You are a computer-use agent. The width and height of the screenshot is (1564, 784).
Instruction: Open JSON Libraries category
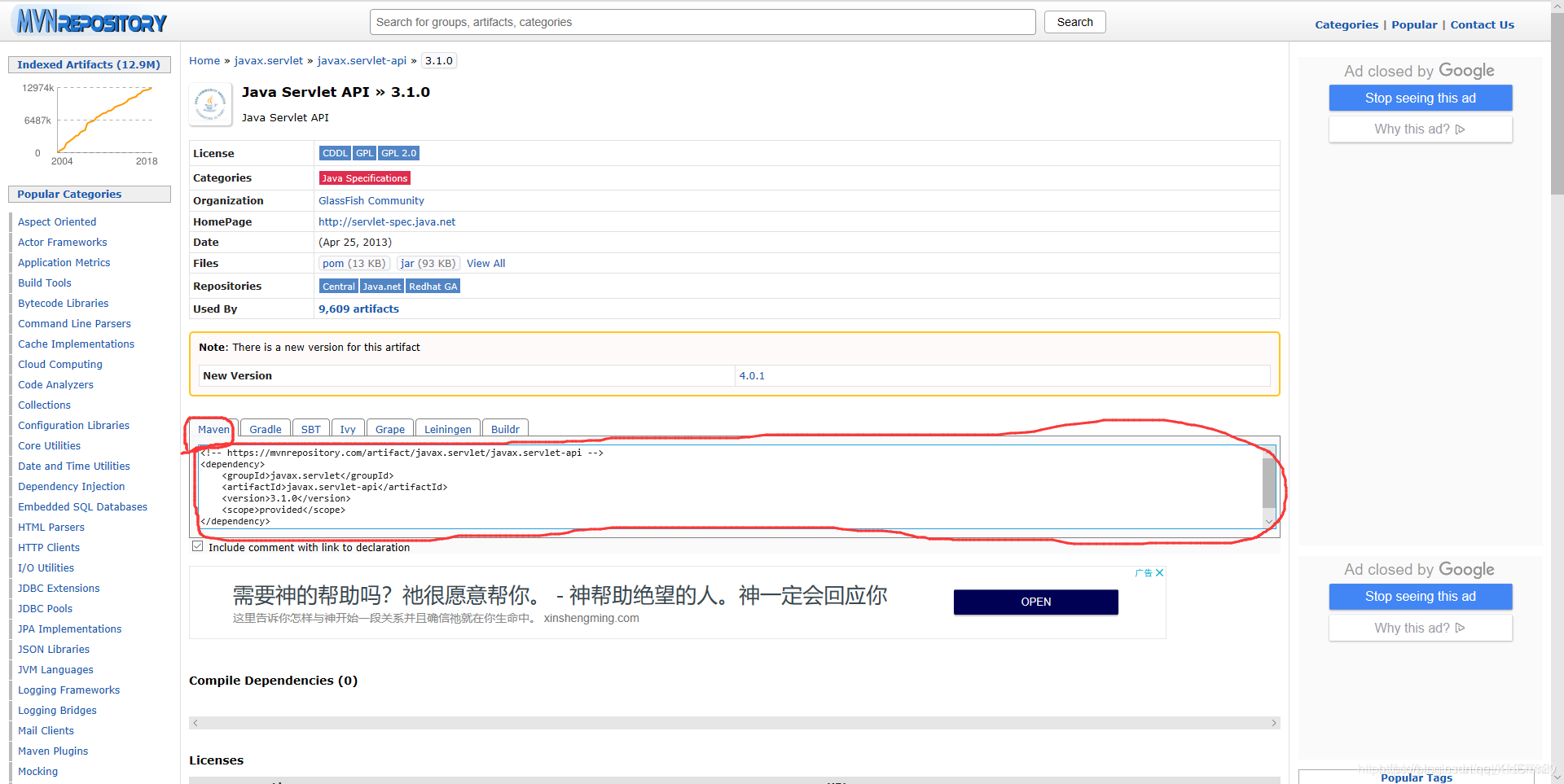pos(54,649)
